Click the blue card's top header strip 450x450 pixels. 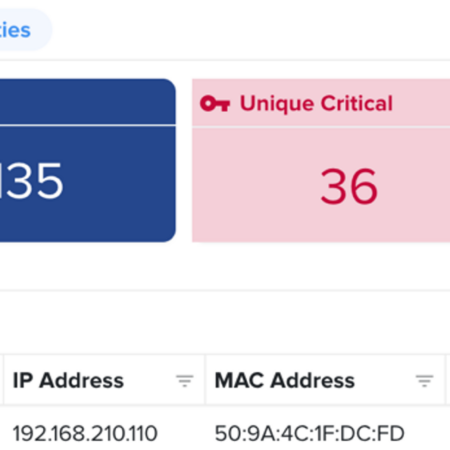88,102
